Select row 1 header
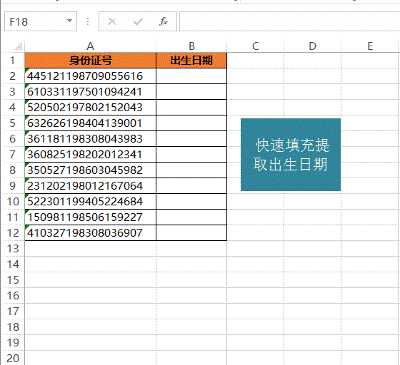This screenshot has height=365, width=400. 13,60
